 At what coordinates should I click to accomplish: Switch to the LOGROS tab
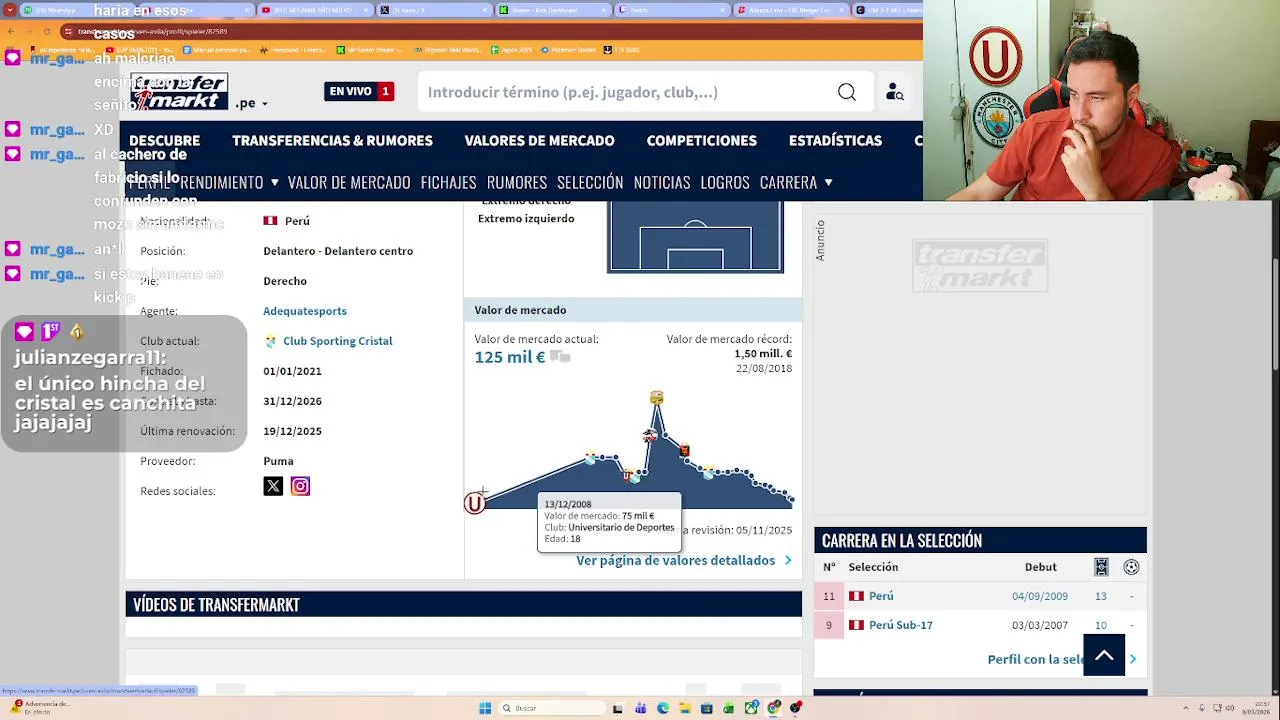(725, 182)
